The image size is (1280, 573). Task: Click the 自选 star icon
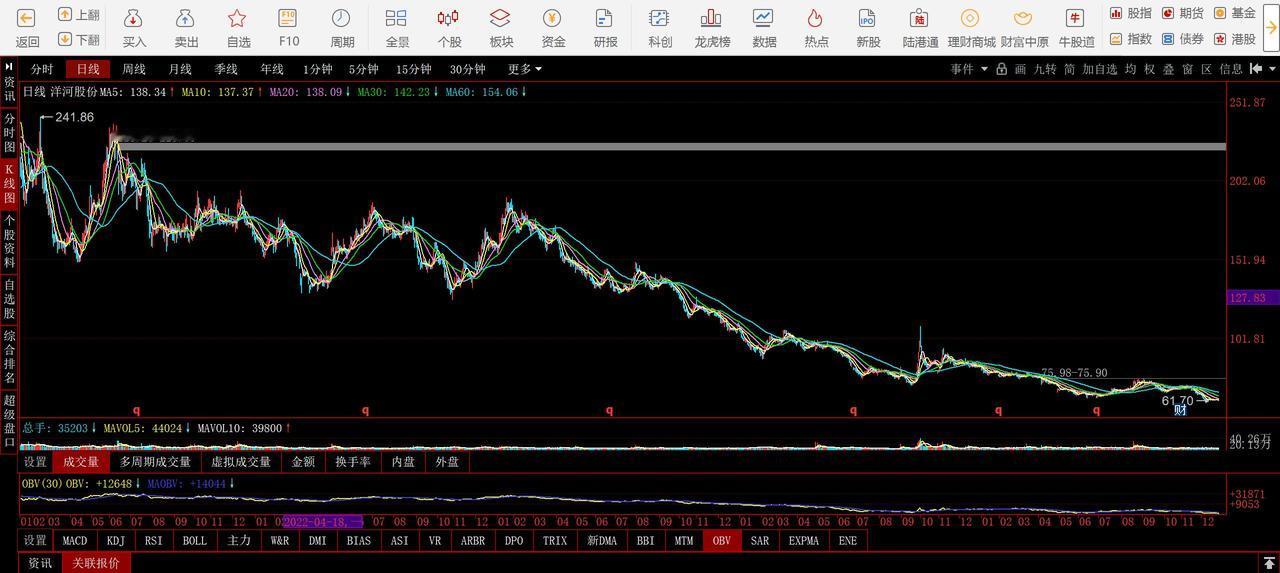click(x=238, y=18)
